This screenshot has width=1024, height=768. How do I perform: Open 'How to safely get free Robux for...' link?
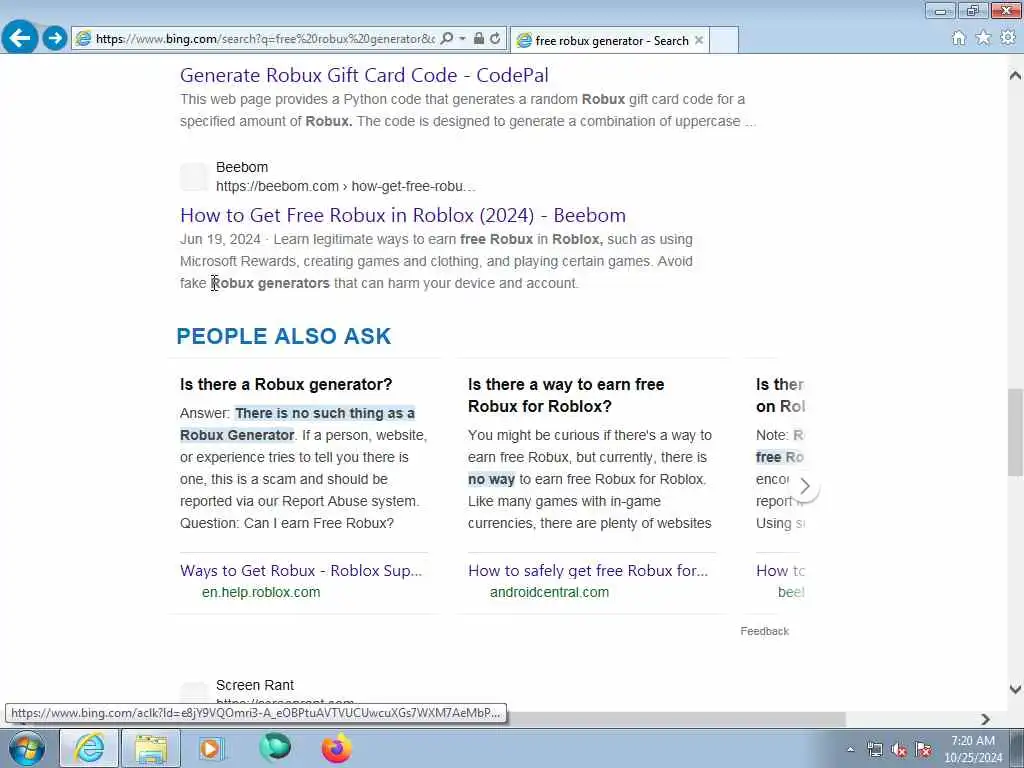(587, 570)
